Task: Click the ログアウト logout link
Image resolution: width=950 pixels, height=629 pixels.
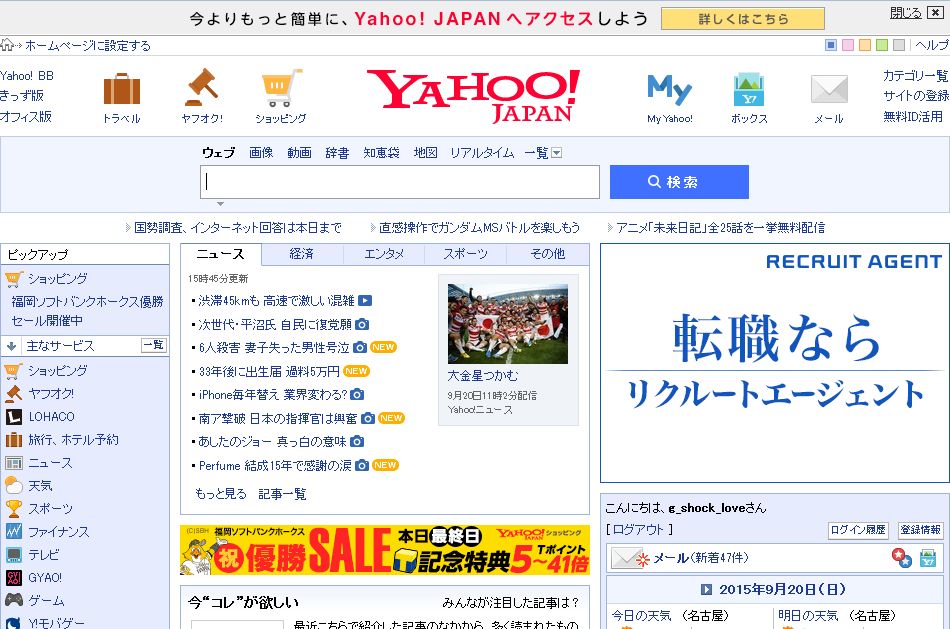Action: 639,530
